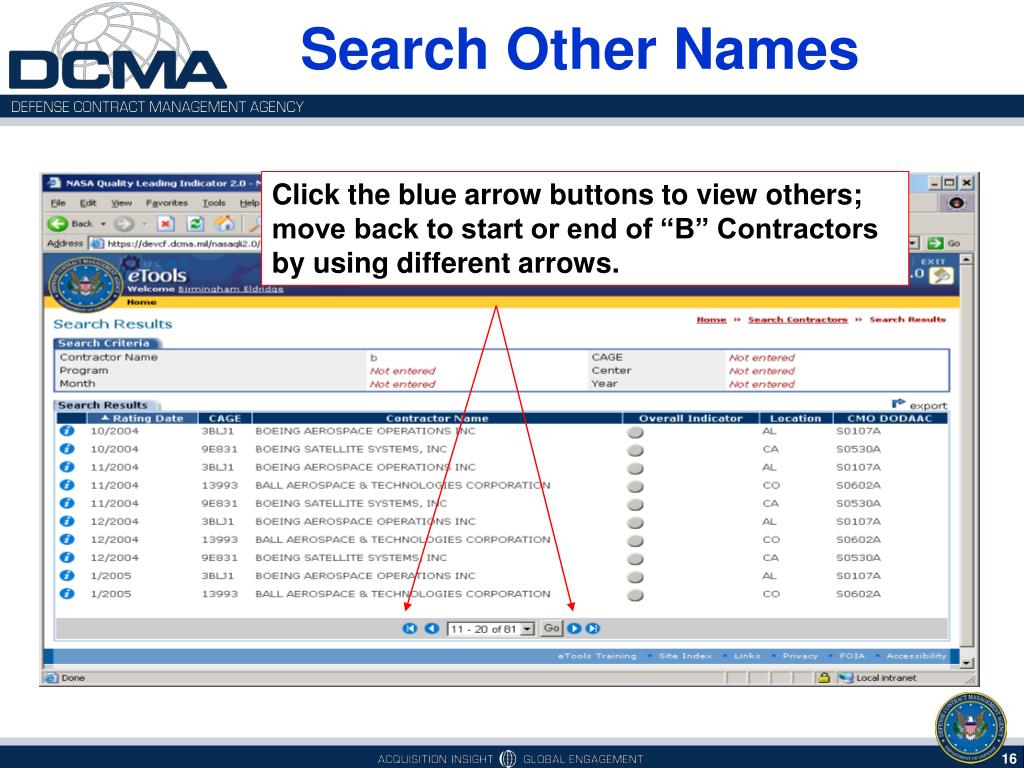1024x768 pixels.
Task: Open the Privacy footer link
Action: point(800,656)
